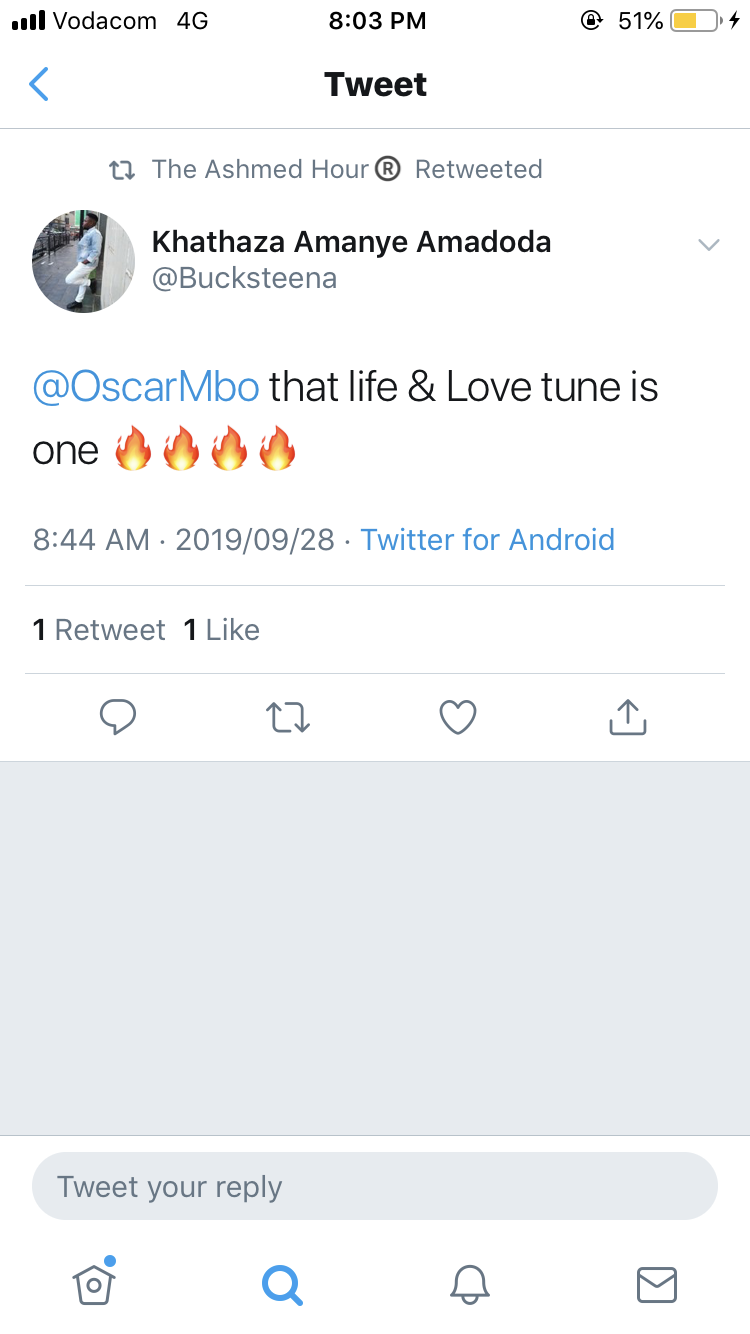Image resolution: width=750 pixels, height=1334 pixels.
Task: Open the Search tab magnifier icon
Action: point(282,1284)
